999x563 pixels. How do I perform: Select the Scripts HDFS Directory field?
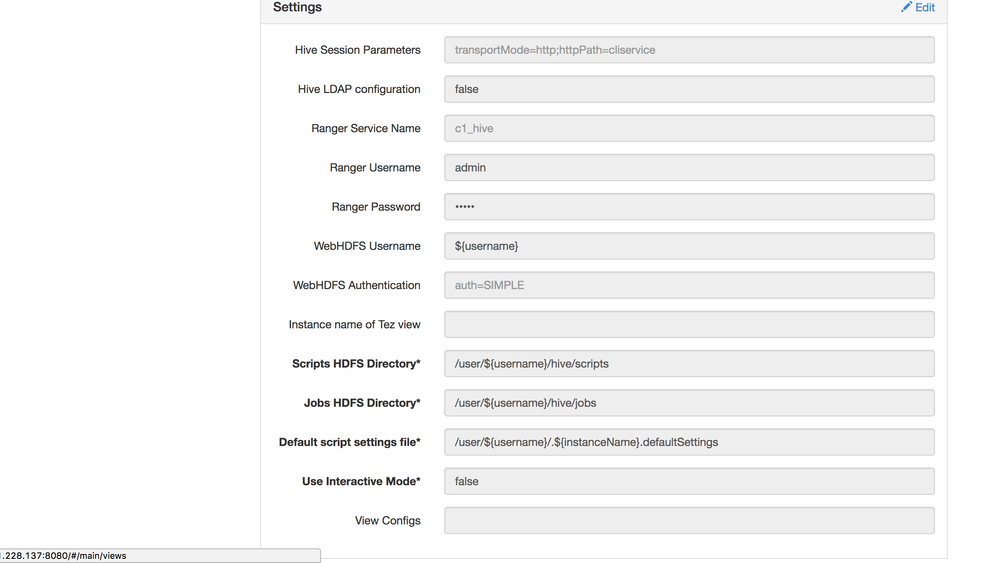pyautogui.click(x=689, y=364)
